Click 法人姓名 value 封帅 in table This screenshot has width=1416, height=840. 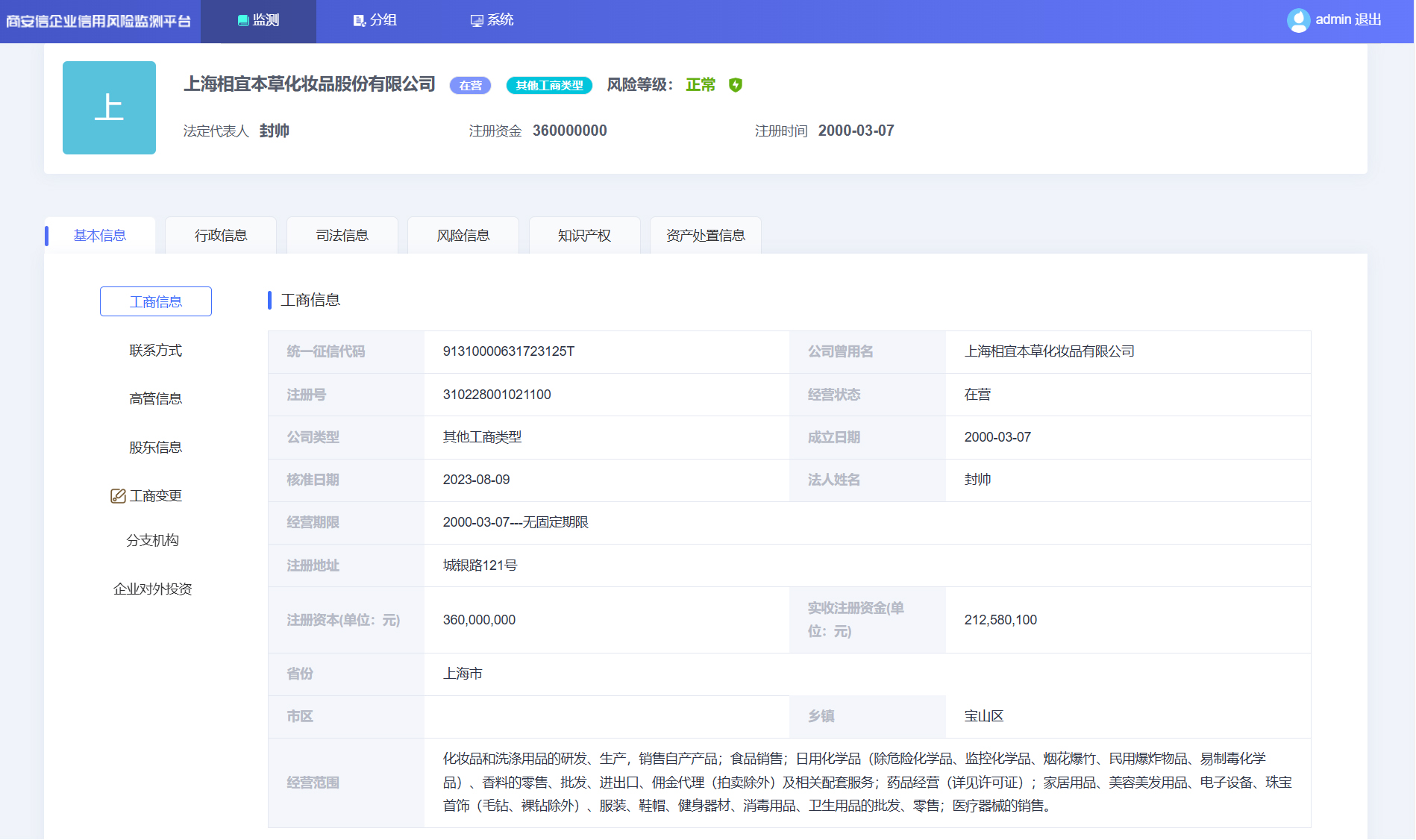978,480
